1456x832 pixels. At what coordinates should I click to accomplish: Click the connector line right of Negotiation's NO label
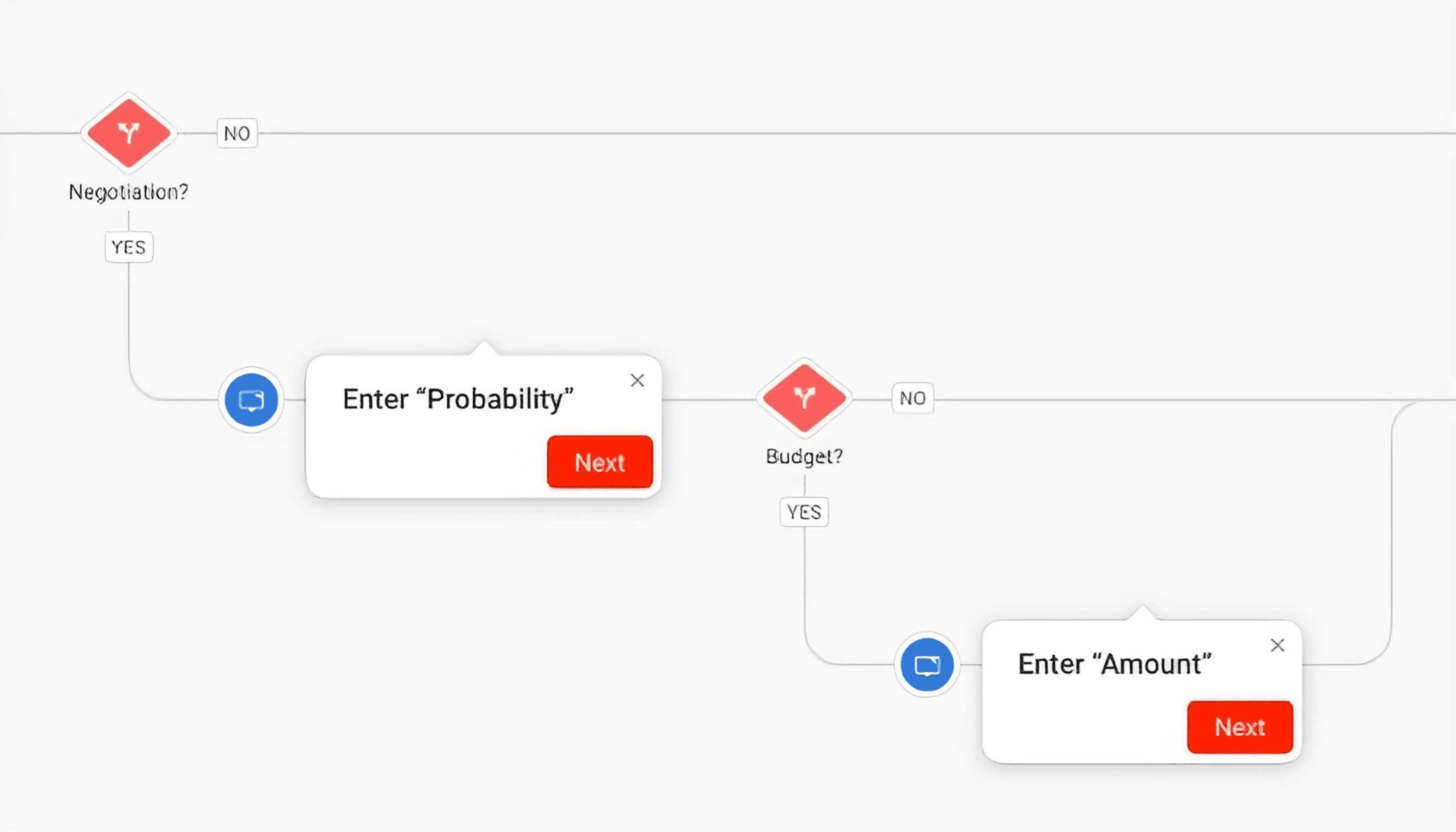[x=800, y=133]
